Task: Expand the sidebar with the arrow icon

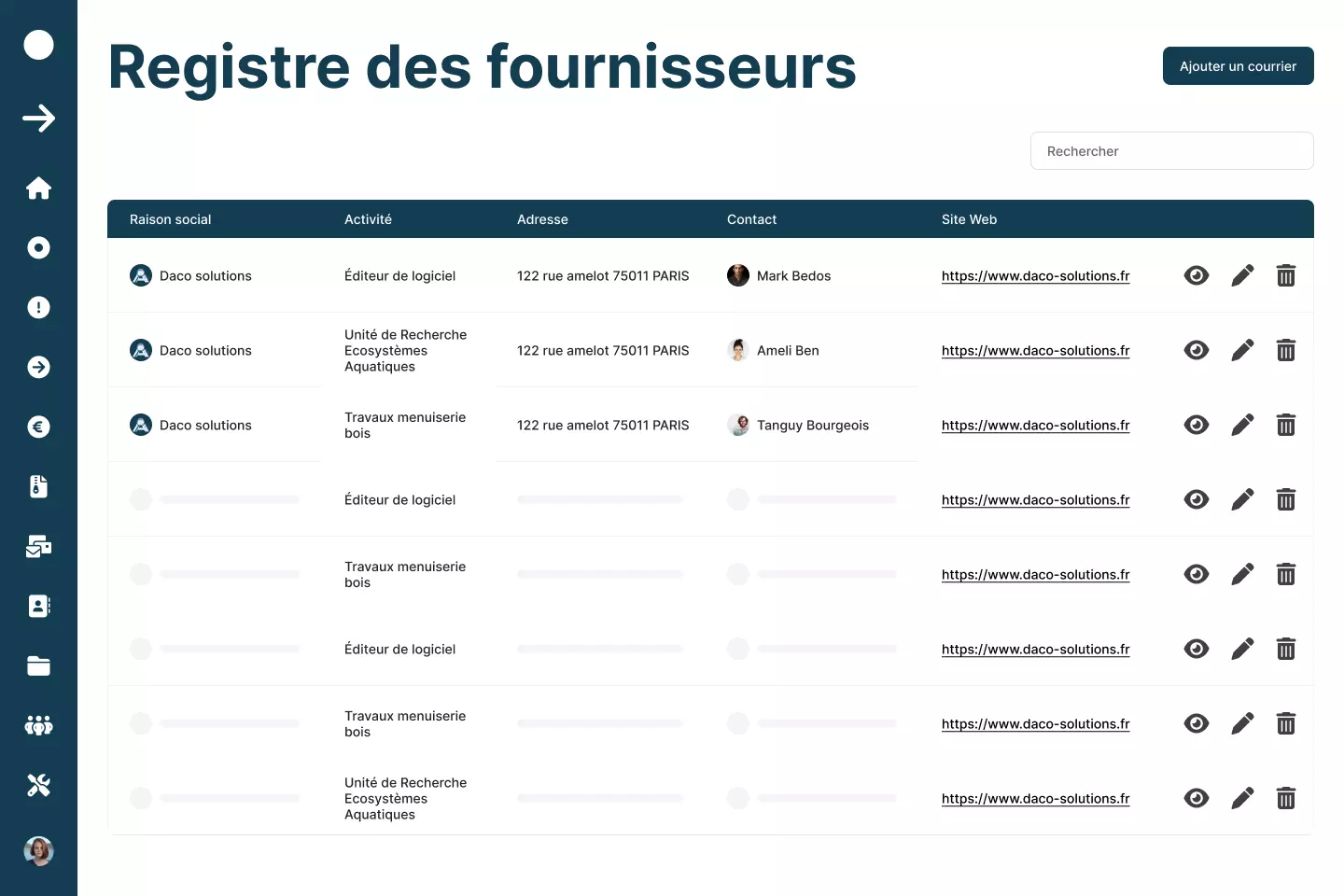Action: coord(38,119)
